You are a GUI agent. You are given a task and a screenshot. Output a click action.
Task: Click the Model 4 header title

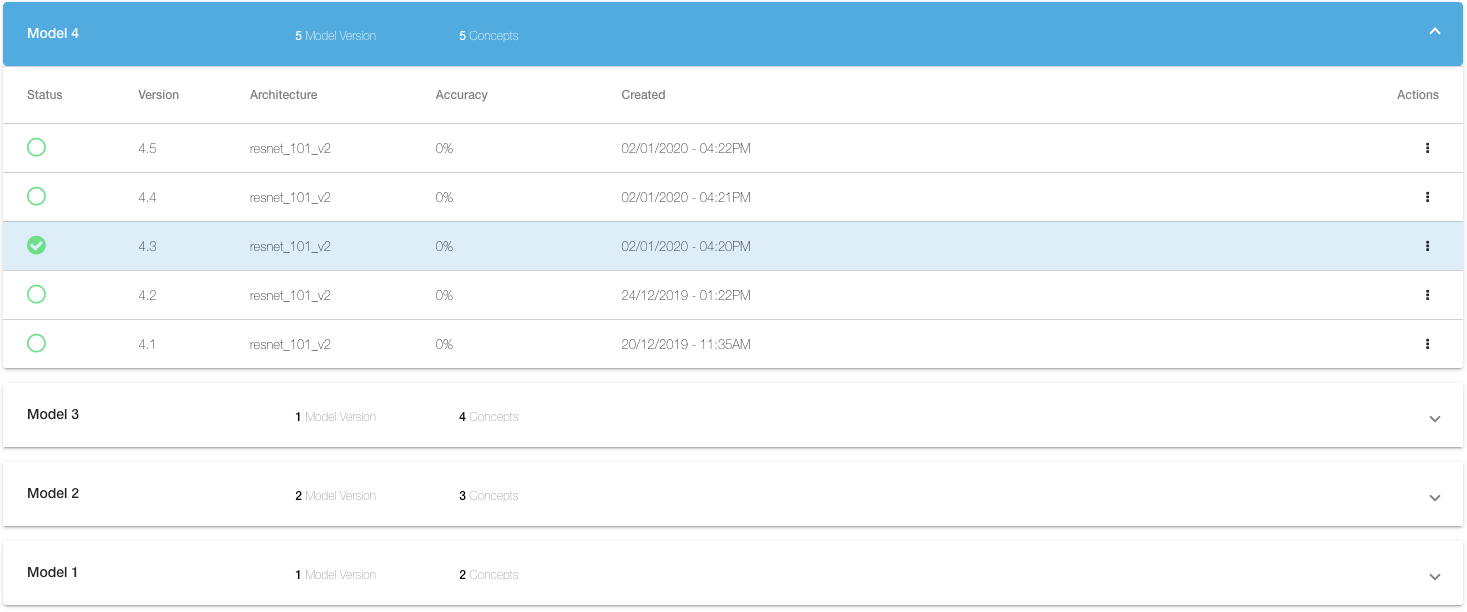(53, 33)
